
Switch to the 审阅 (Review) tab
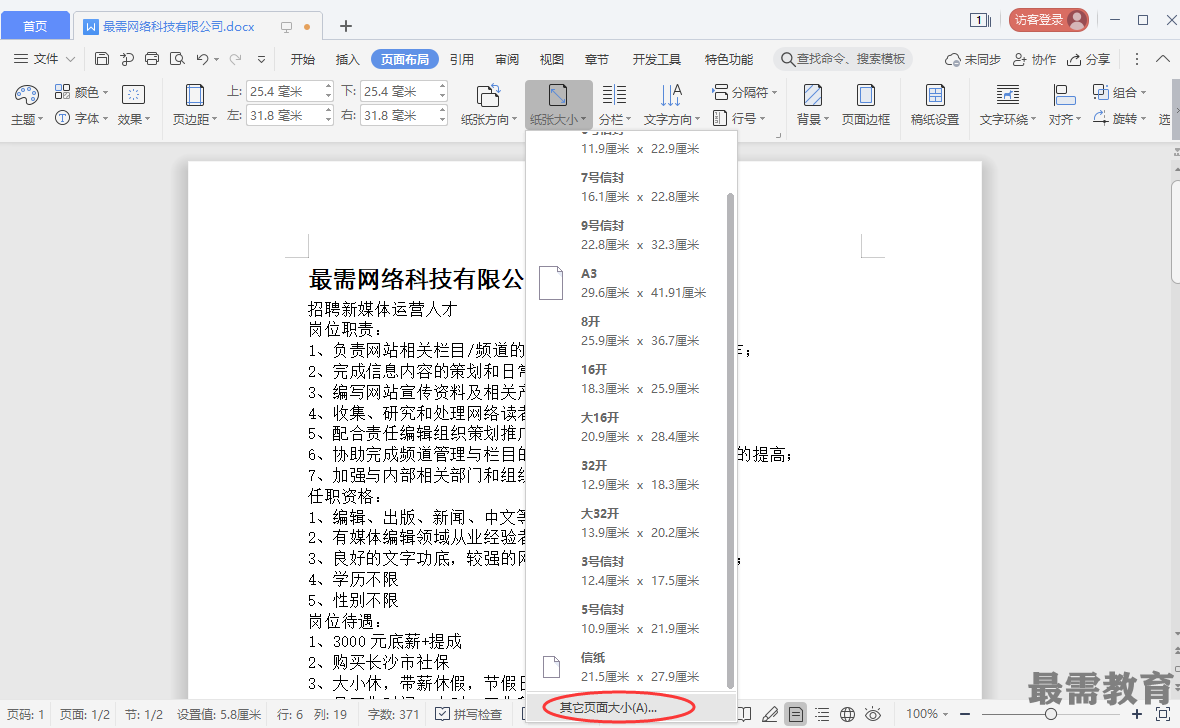coord(506,59)
